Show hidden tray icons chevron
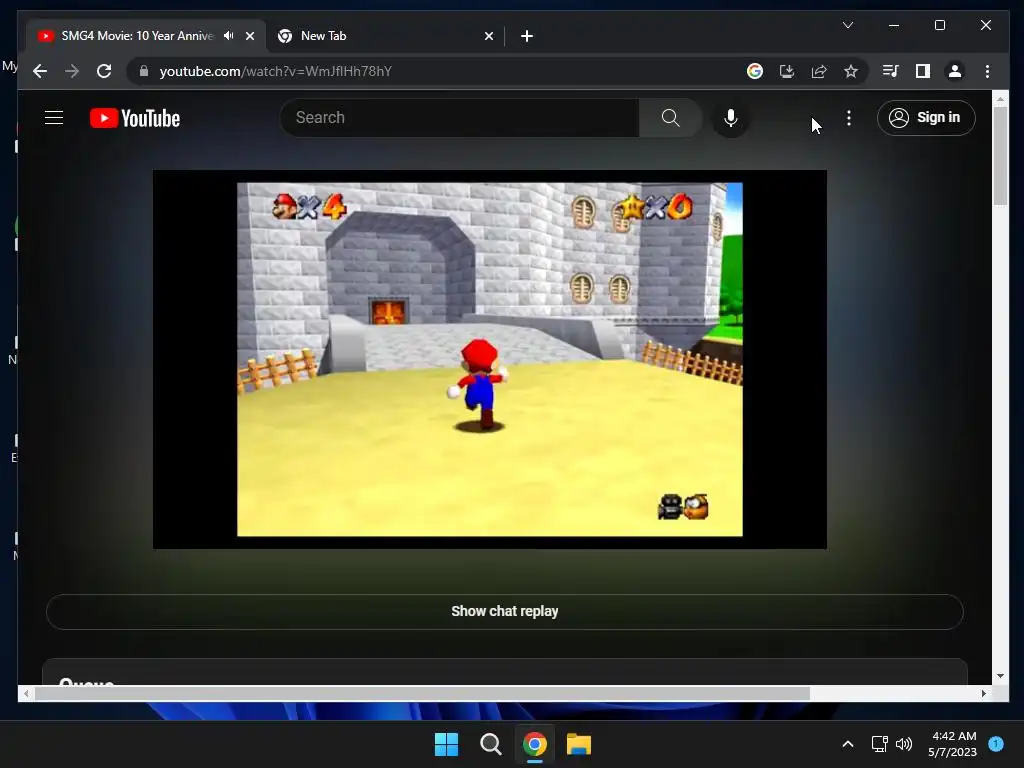The image size is (1024, 768). click(848, 744)
